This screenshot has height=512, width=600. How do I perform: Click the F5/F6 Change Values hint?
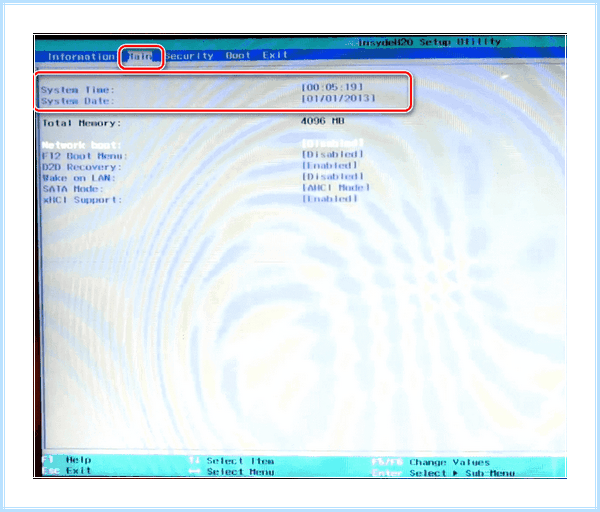point(430,462)
